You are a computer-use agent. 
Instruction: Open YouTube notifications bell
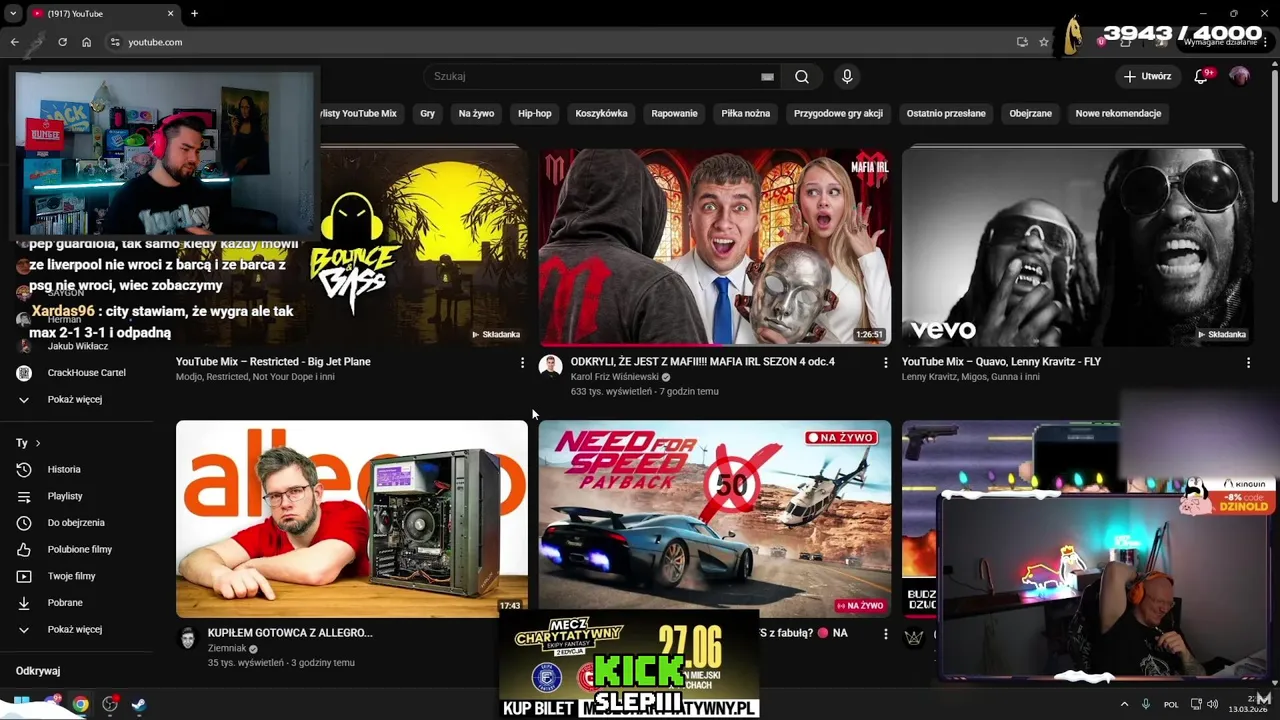1201,77
